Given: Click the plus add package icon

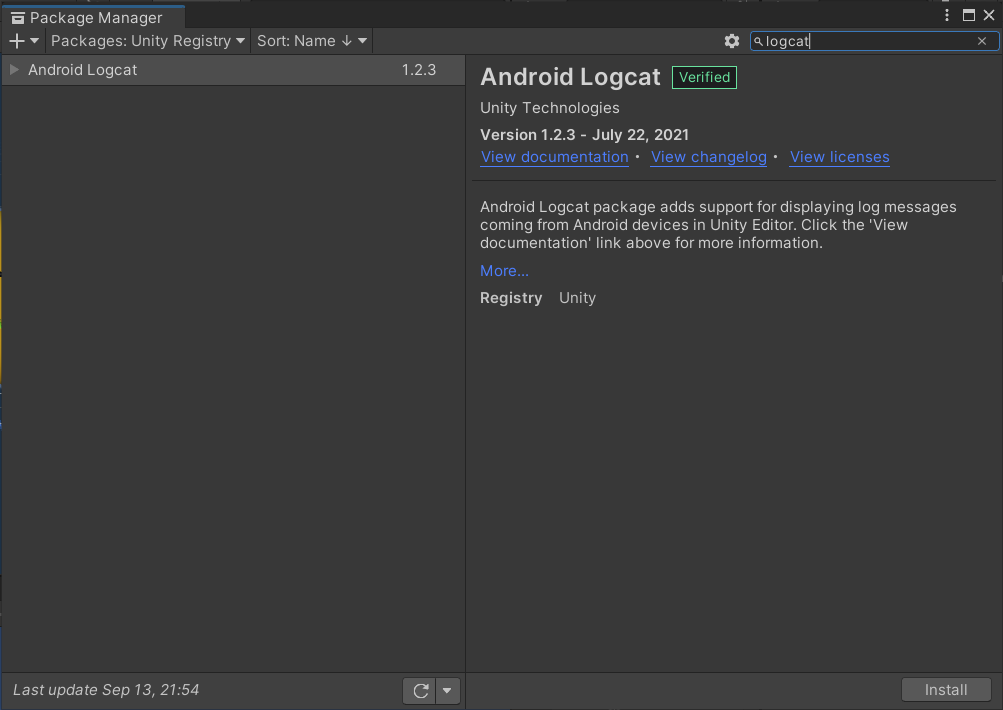Looking at the screenshot, I should (x=17, y=41).
